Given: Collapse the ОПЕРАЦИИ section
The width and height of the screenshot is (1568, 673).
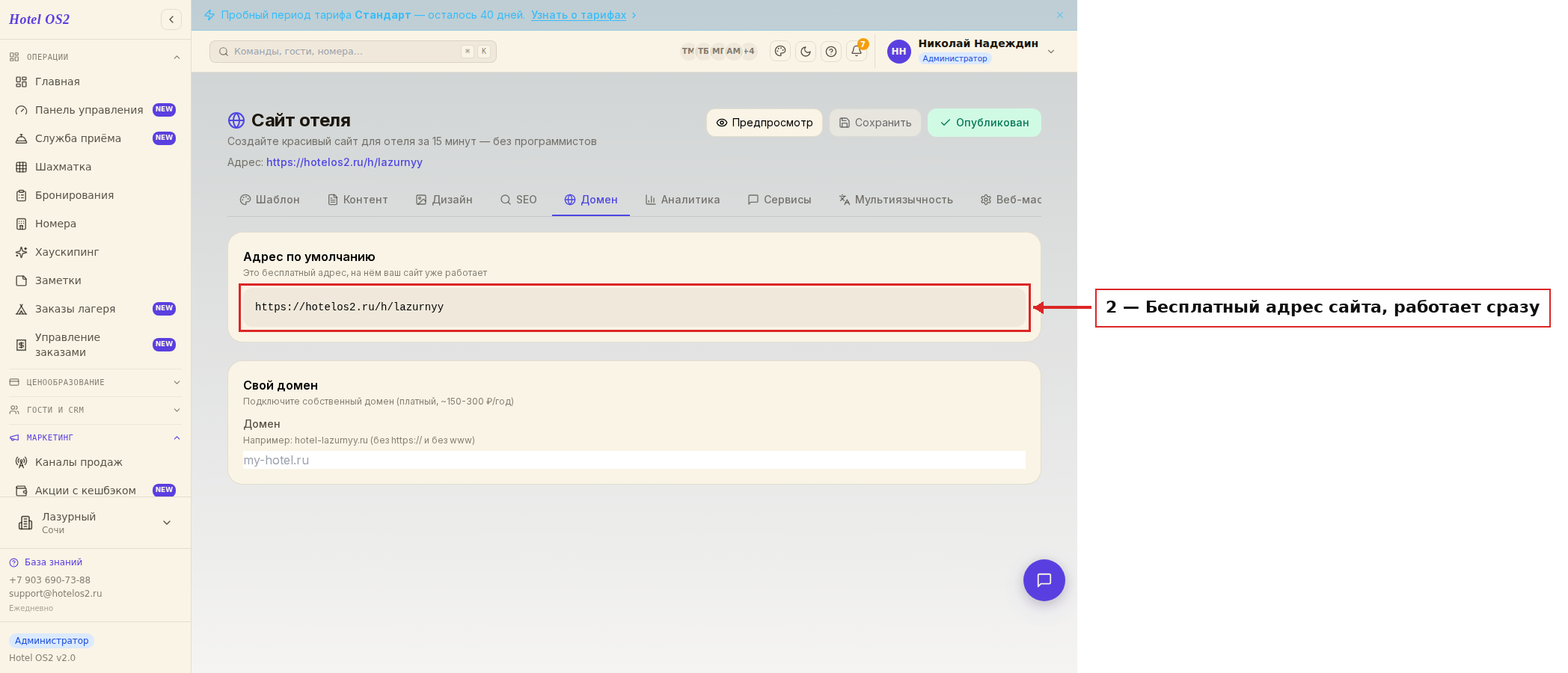Looking at the screenshot, I should 95,57.
